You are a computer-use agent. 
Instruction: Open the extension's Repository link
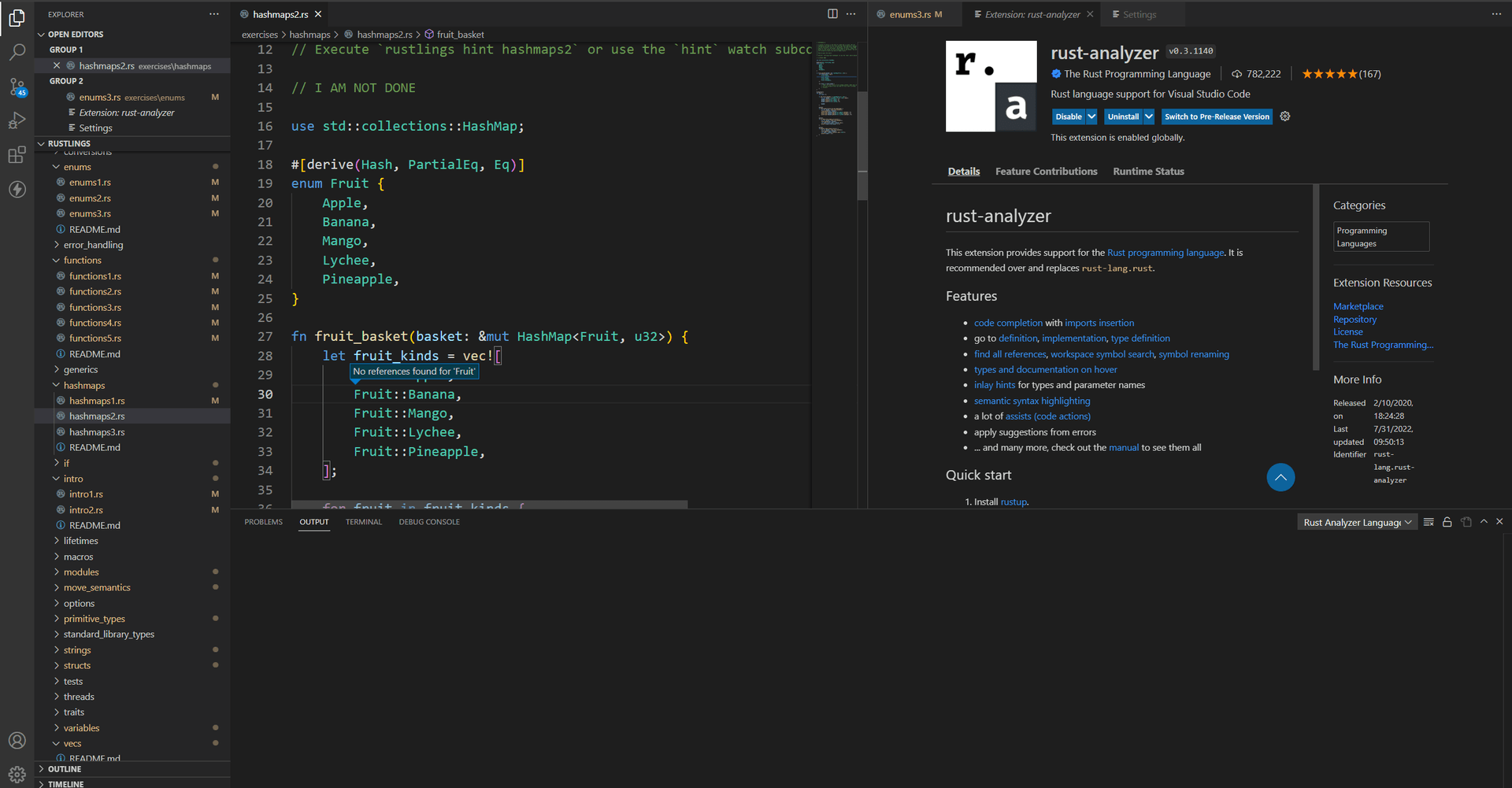coord(1354,319)
